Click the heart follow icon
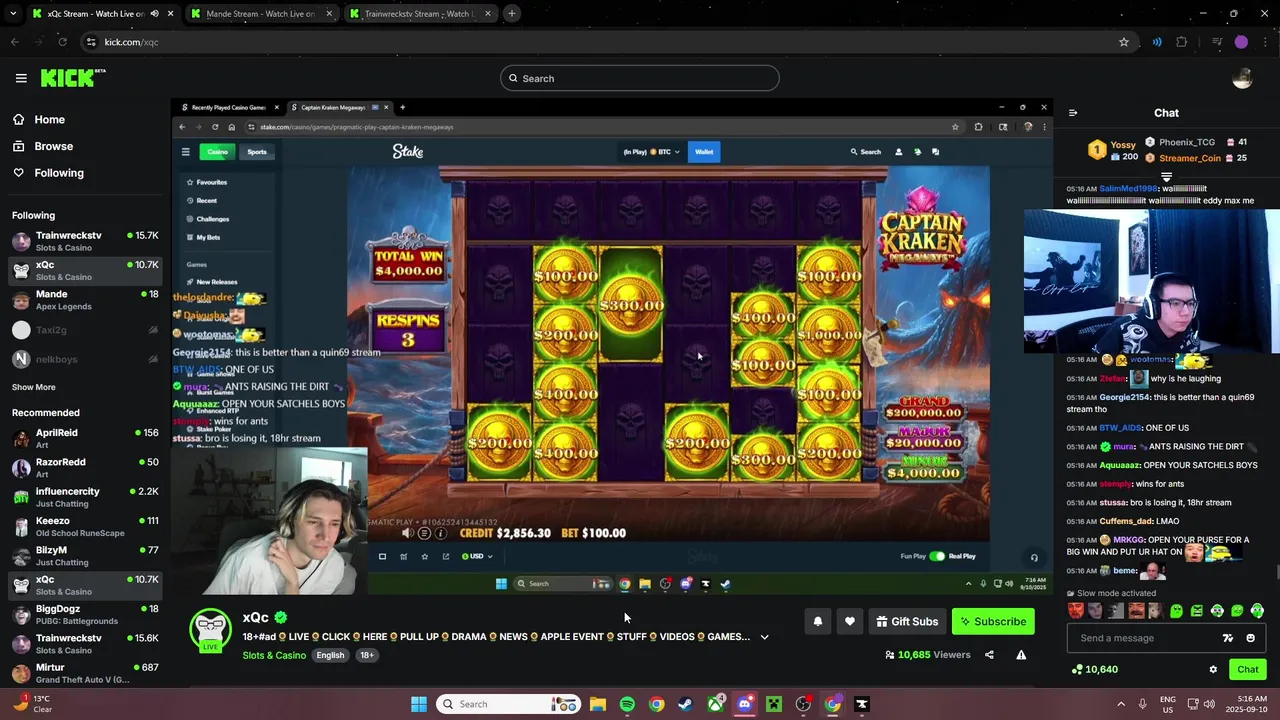The image size is (1280, 720). (849, 621)
